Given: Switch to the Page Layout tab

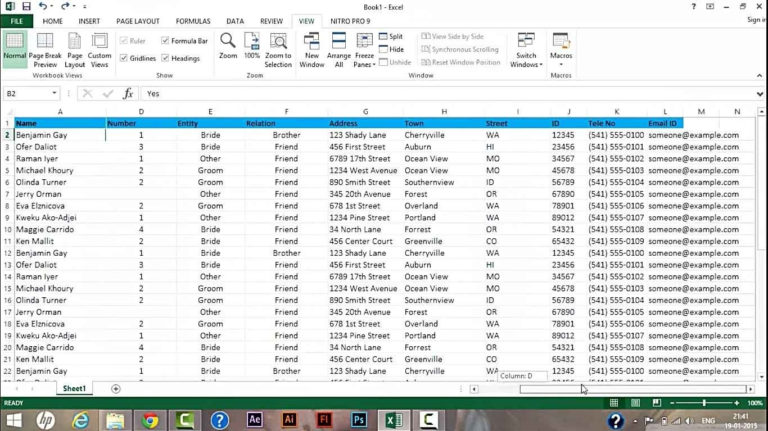Looking at the screenshot, I should click(137, 20).
